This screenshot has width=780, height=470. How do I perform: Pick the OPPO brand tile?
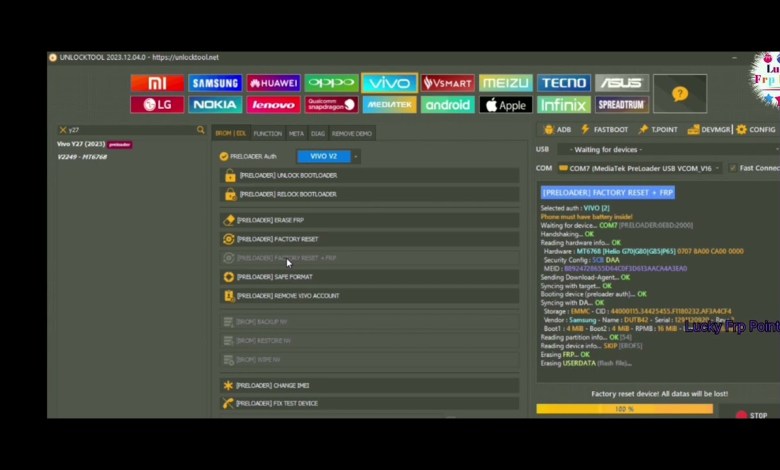(x=331, y=83)
